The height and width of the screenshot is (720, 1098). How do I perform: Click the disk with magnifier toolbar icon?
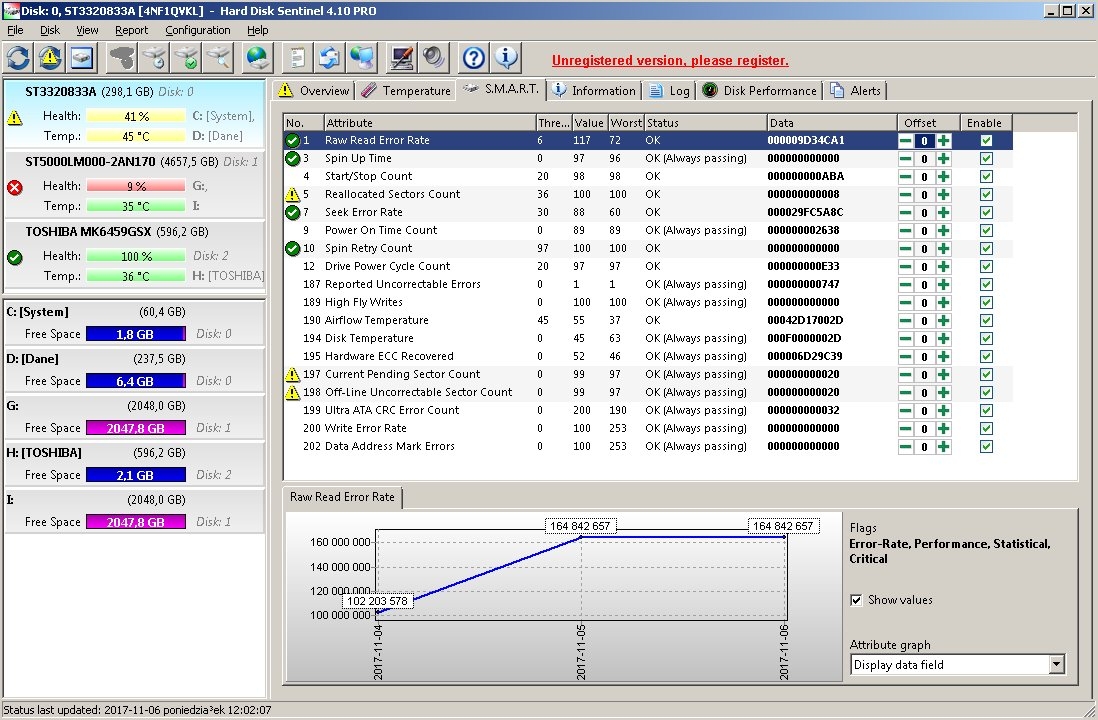pyautogui.click(x=218, y=57)
